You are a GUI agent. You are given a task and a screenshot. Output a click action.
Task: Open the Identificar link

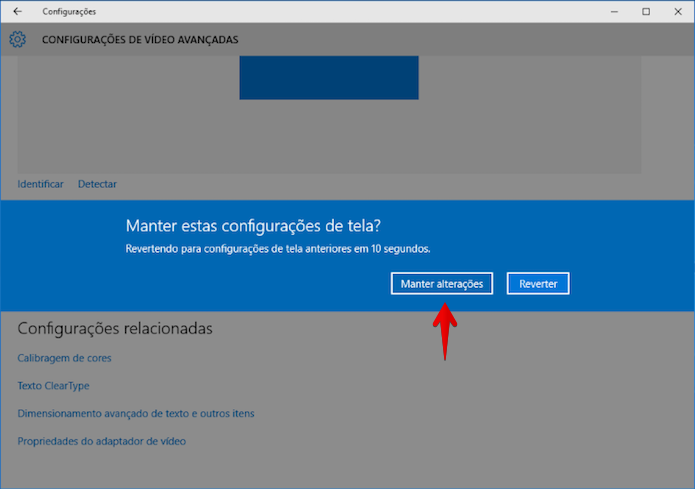[x=40, y=184]
